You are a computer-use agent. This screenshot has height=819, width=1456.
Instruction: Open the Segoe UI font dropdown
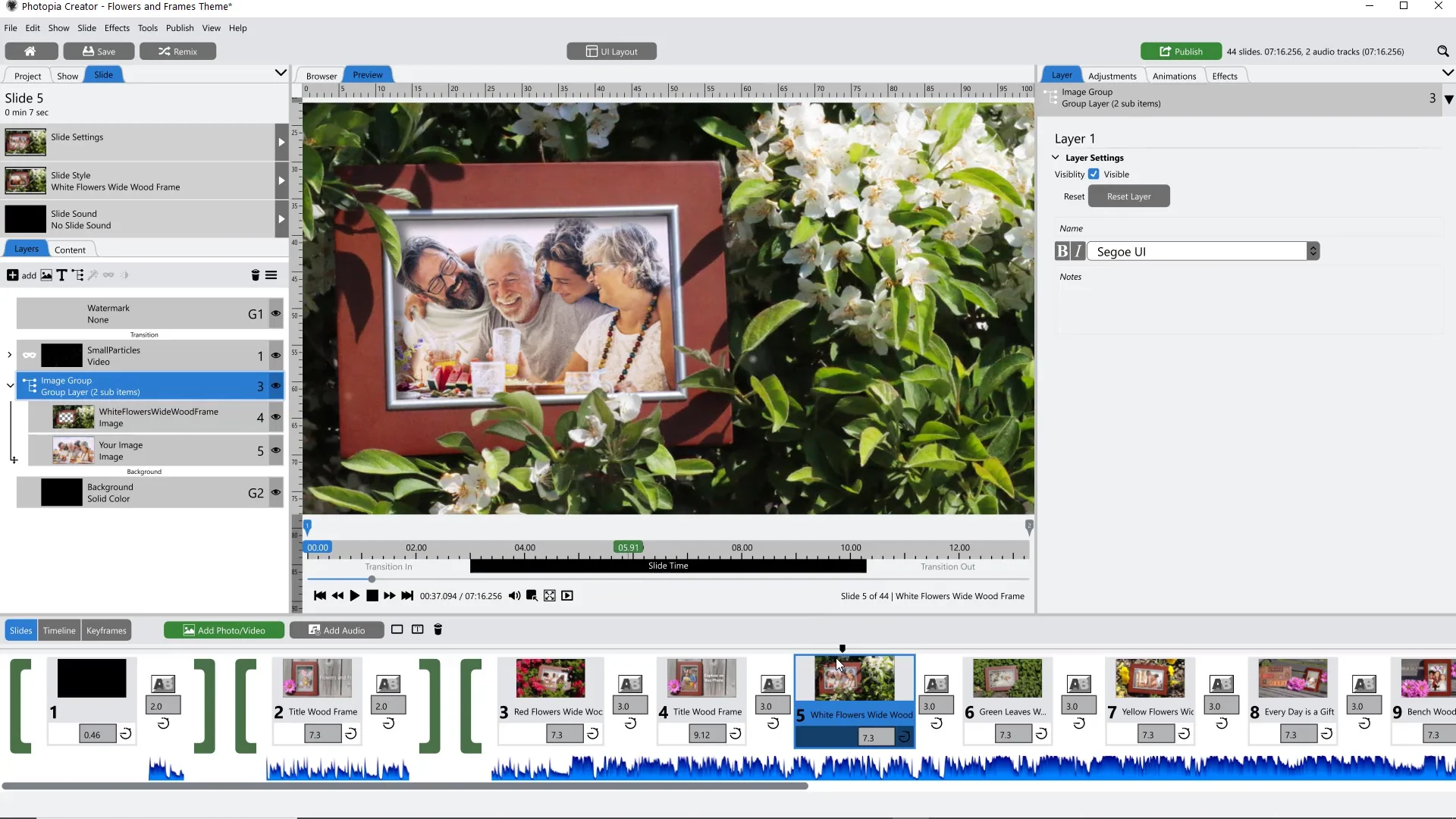tap(1313, 252)
